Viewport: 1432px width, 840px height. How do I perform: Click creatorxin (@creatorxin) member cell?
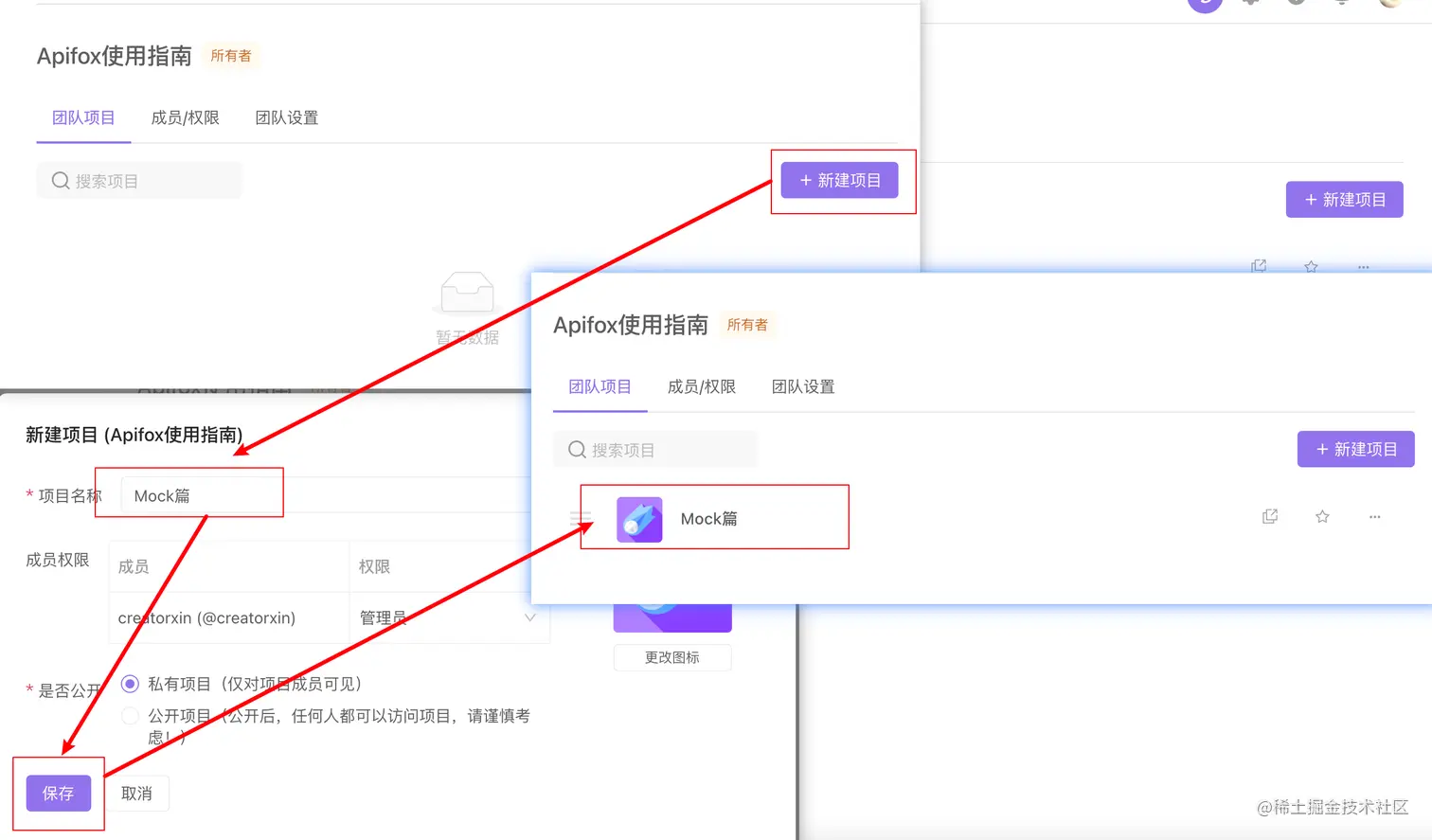coord(229,617)
